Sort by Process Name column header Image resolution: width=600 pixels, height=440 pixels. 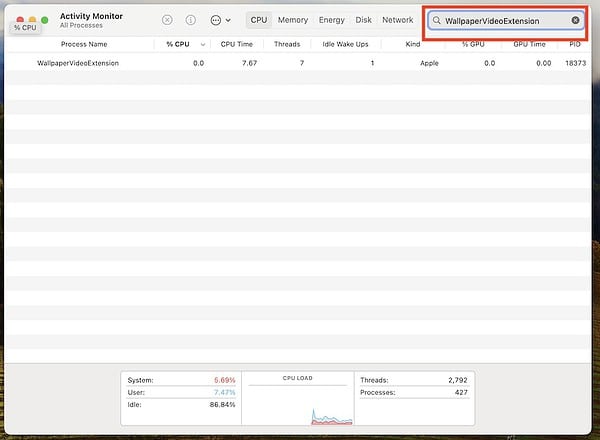click(x=84, y=44)
